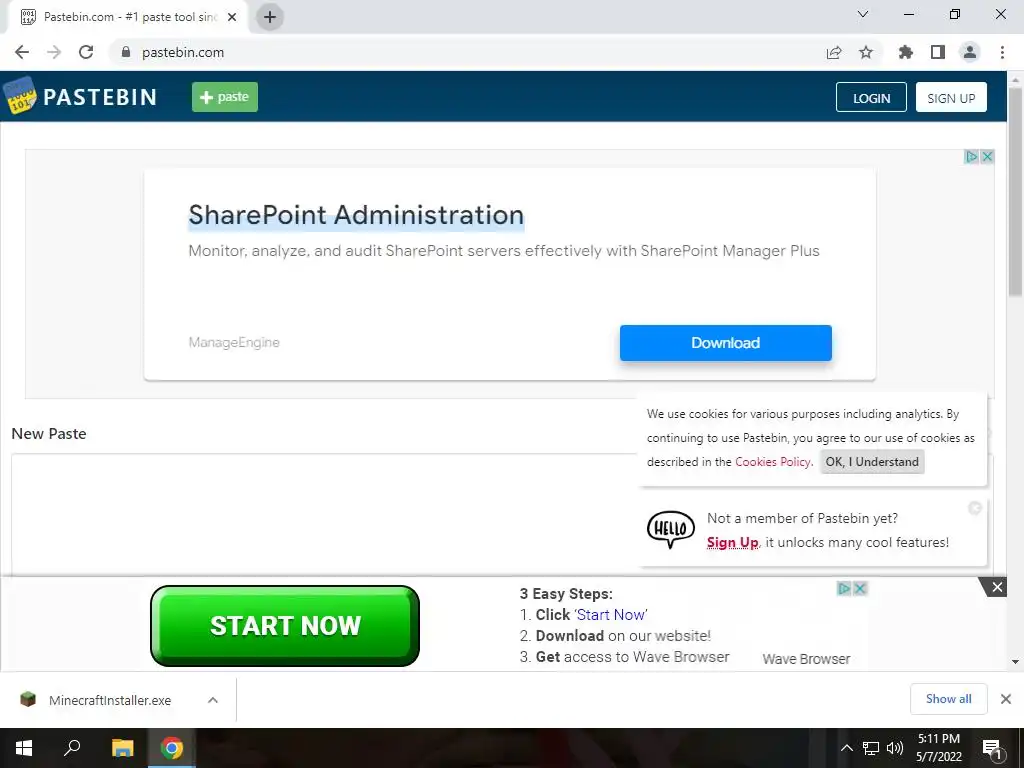Click the browser forward arrow
1024x768 pixels.
[x=54, y=52]
